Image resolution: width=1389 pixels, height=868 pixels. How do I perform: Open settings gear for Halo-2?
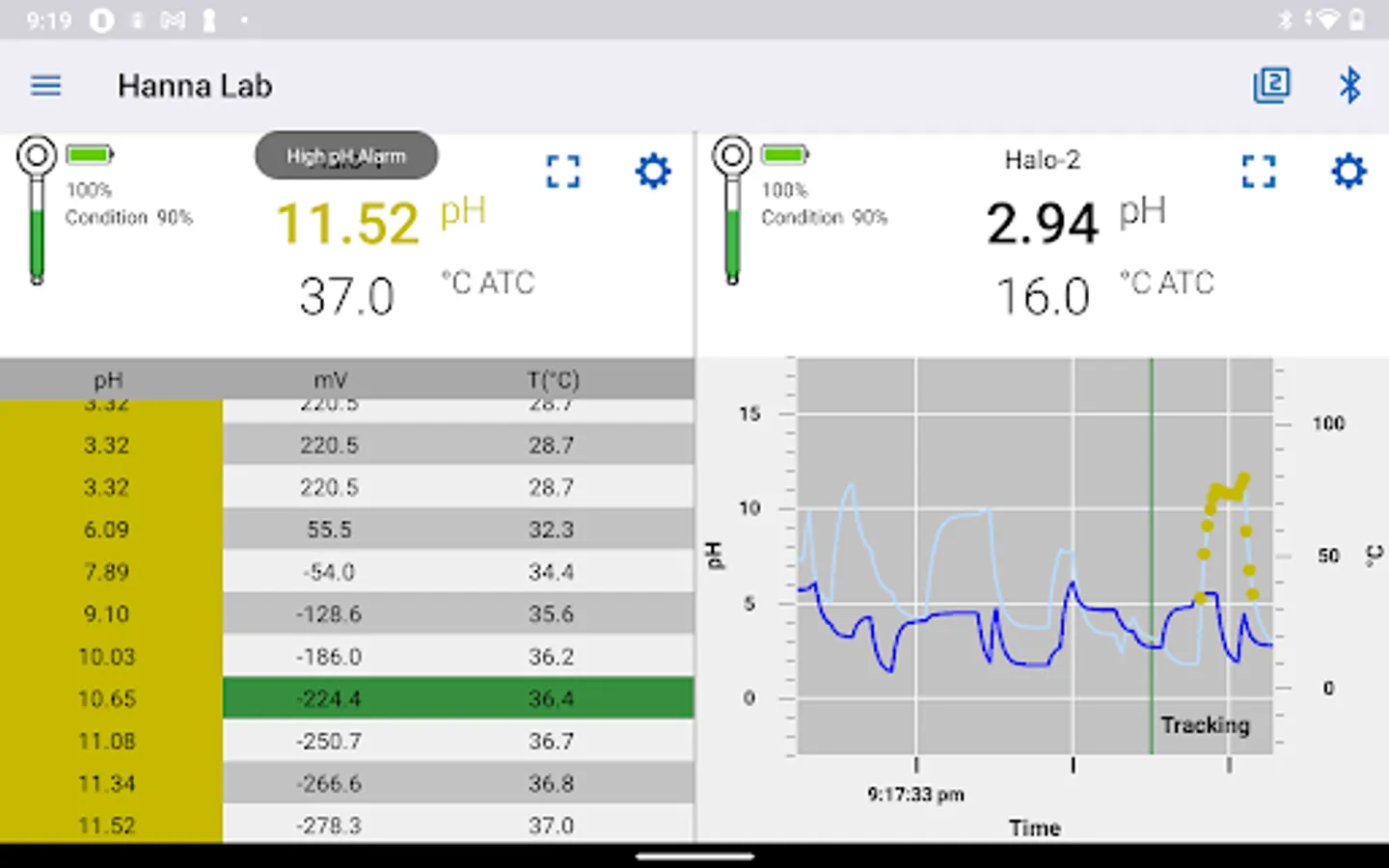click(1348, 172)
